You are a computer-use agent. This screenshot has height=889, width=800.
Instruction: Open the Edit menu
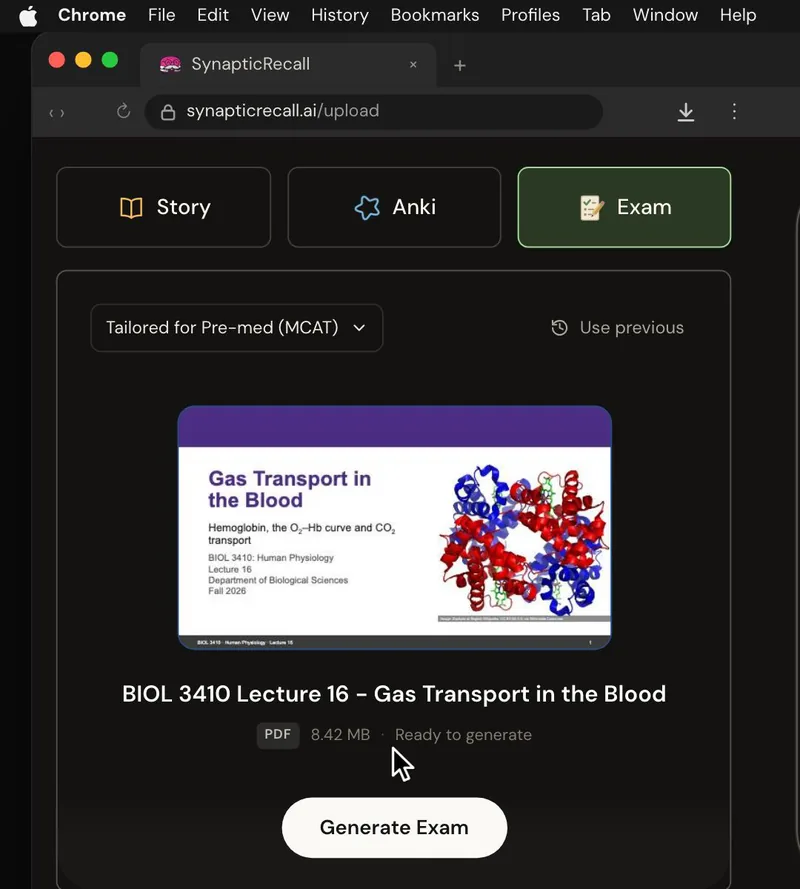point(213,15)
